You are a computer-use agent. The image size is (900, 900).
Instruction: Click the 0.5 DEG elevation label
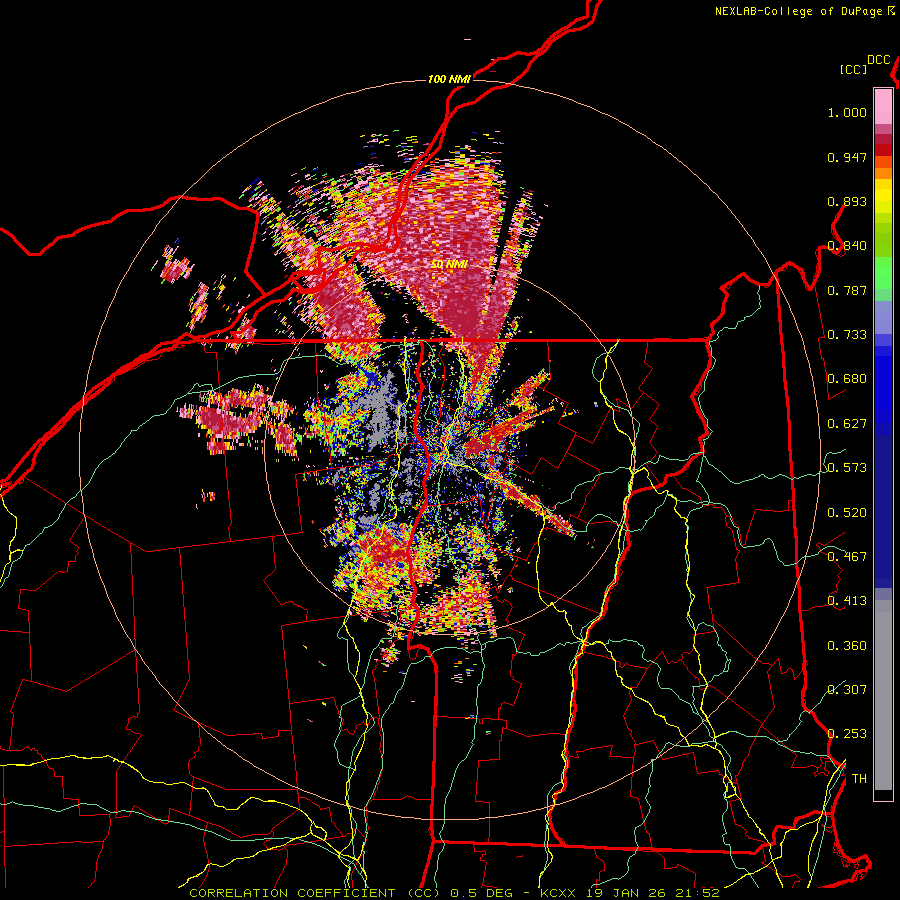pyautogui.click(x=482, y=893)
